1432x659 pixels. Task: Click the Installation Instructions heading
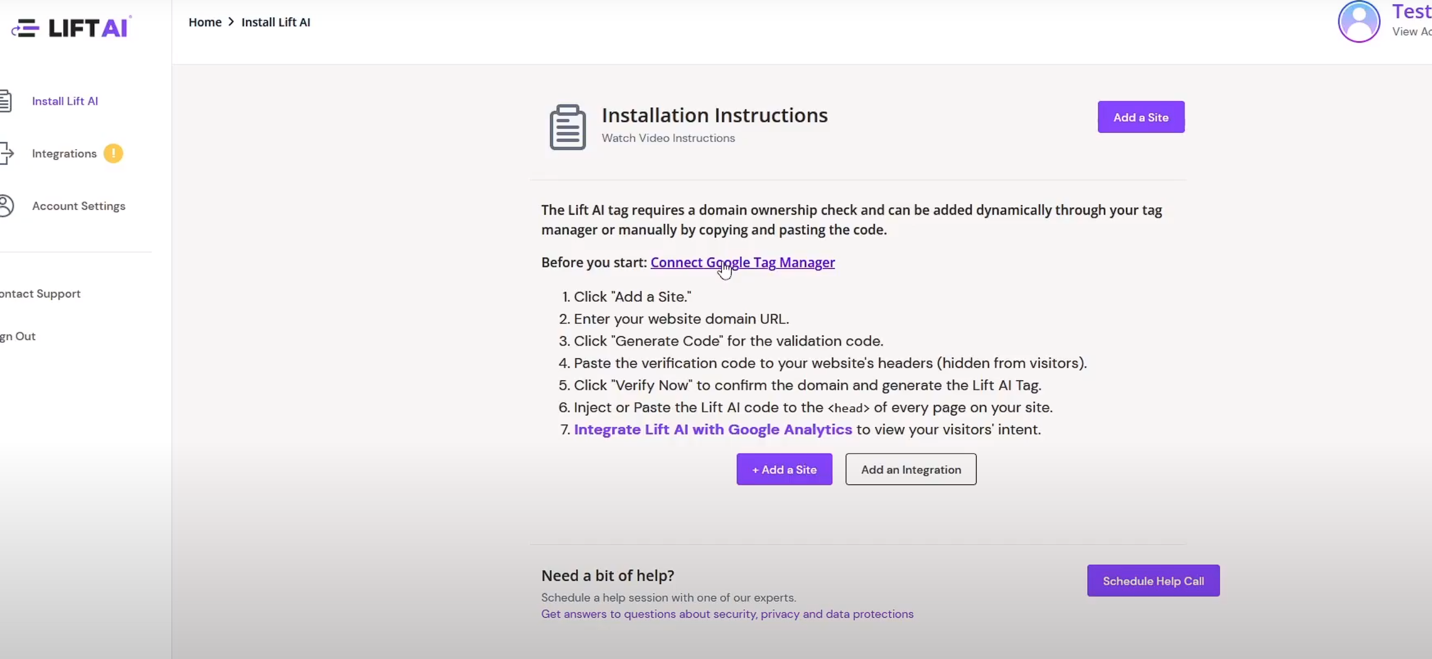tap(715, 115)
